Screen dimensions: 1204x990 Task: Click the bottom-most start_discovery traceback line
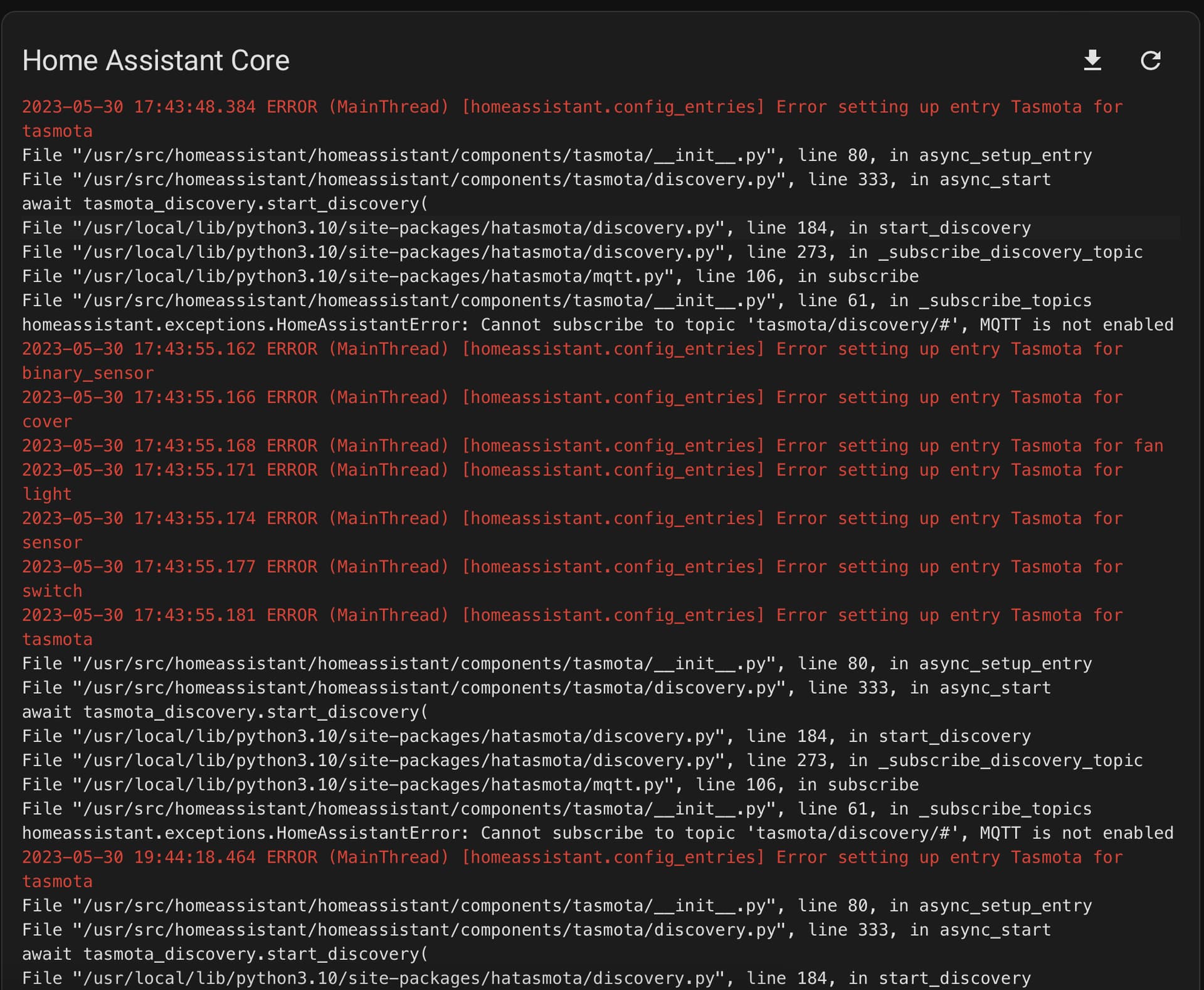[x=525, y=977]
